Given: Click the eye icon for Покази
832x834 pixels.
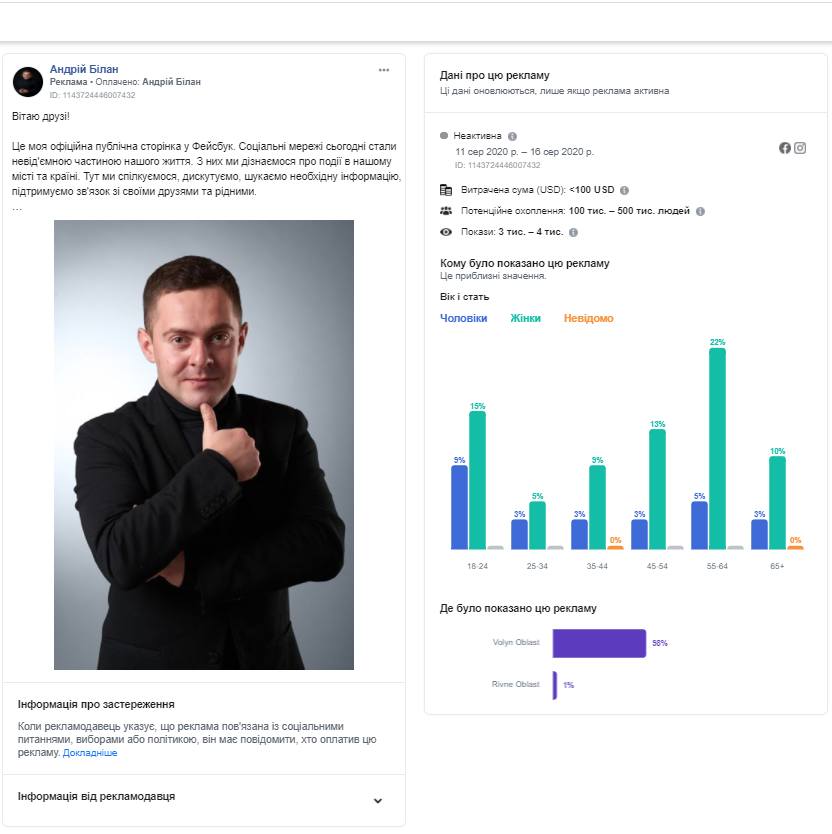Looking at the screenshot, I should pos(446,232).
